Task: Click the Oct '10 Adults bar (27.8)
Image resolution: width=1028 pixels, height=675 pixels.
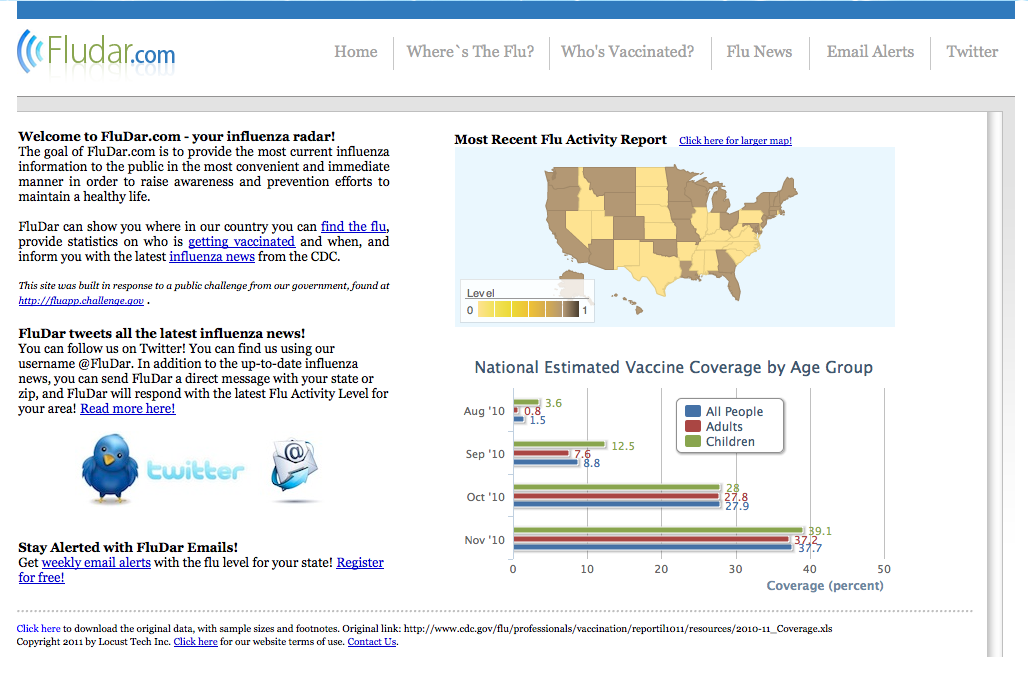Action: (x=616, y=496)
